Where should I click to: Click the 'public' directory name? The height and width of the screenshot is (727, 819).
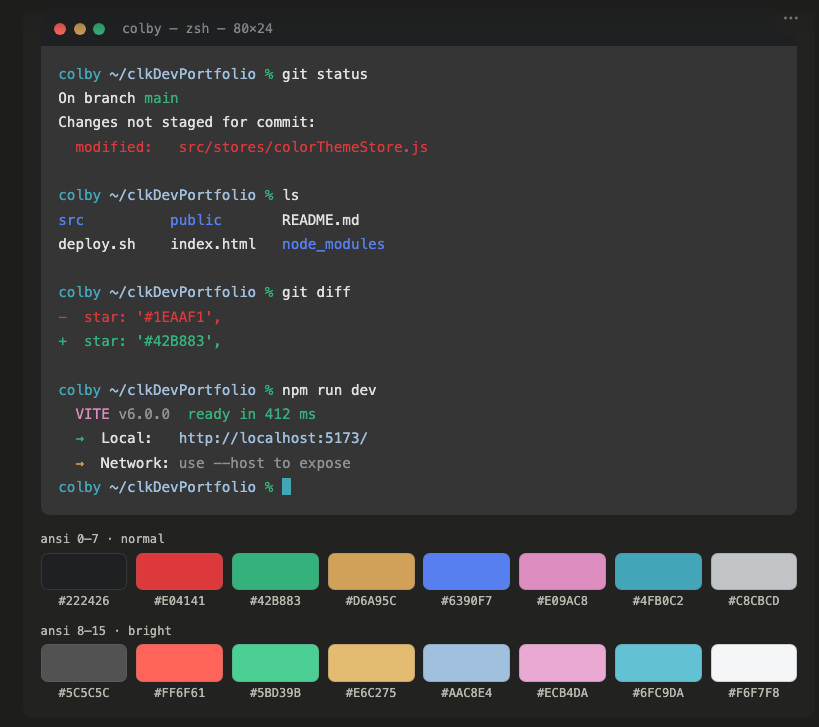196,220
